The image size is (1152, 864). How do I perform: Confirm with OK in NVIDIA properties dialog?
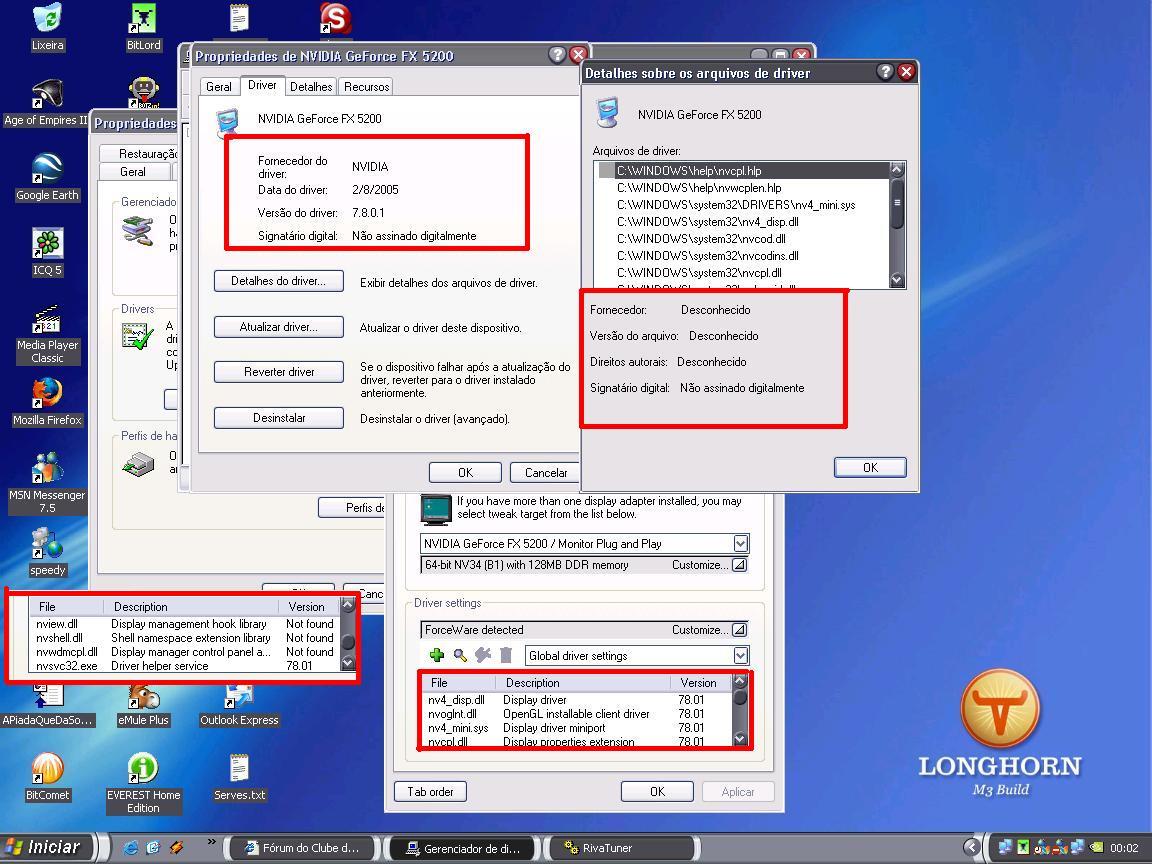465,472
